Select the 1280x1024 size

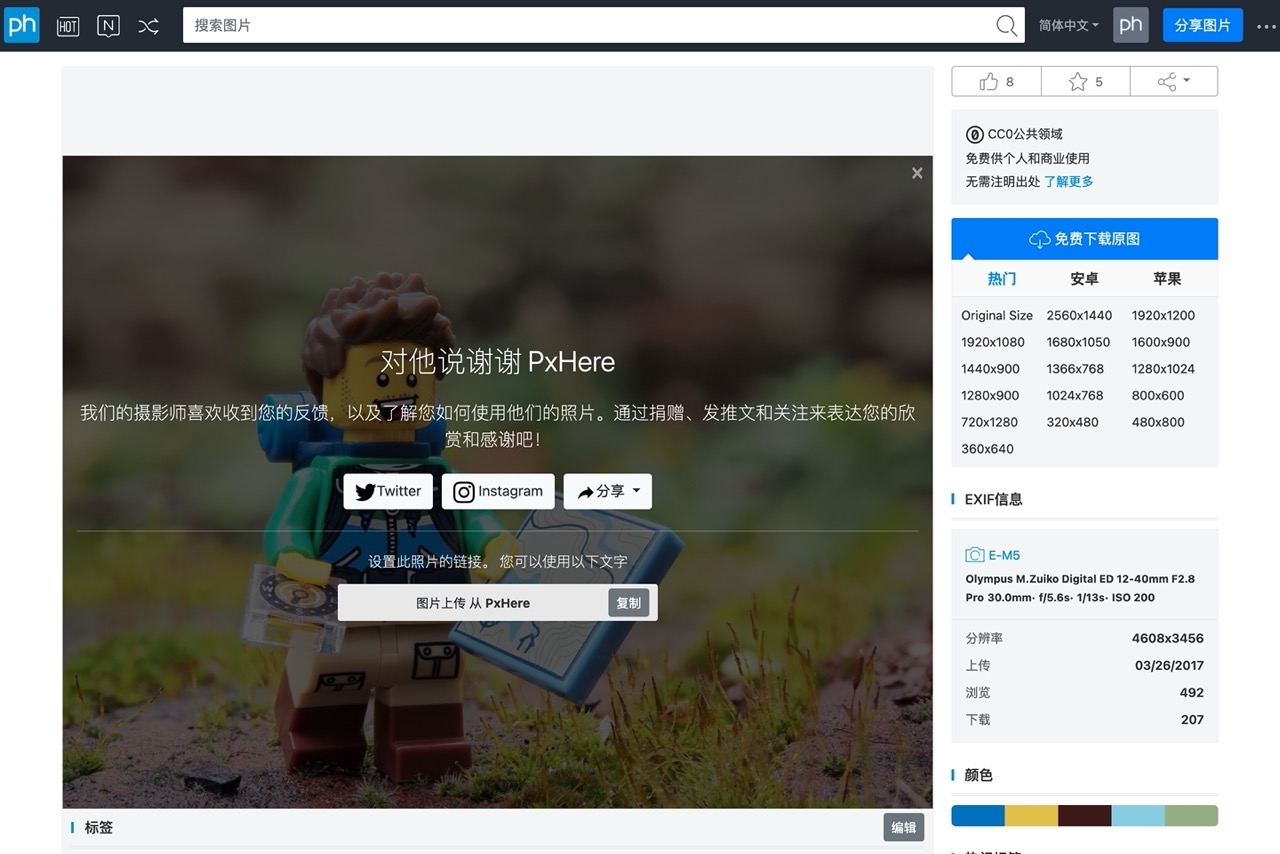1163,369
